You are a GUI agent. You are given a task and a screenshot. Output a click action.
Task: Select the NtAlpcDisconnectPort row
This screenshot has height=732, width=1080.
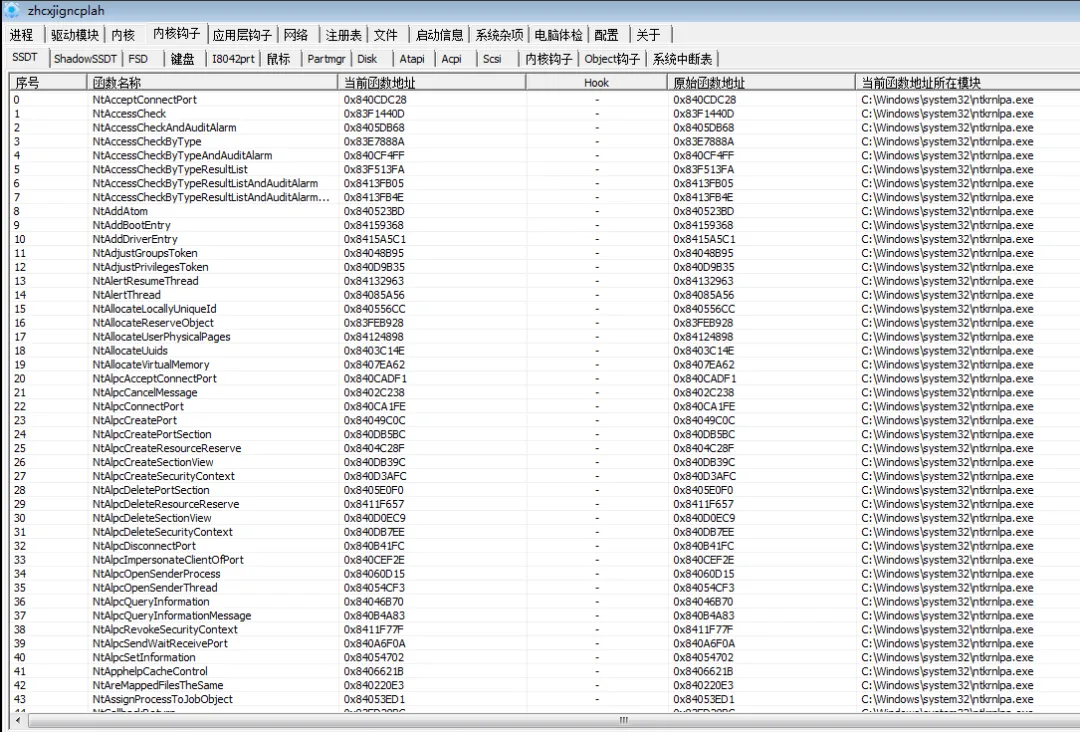pyautogui.click(x=545, y=546)
